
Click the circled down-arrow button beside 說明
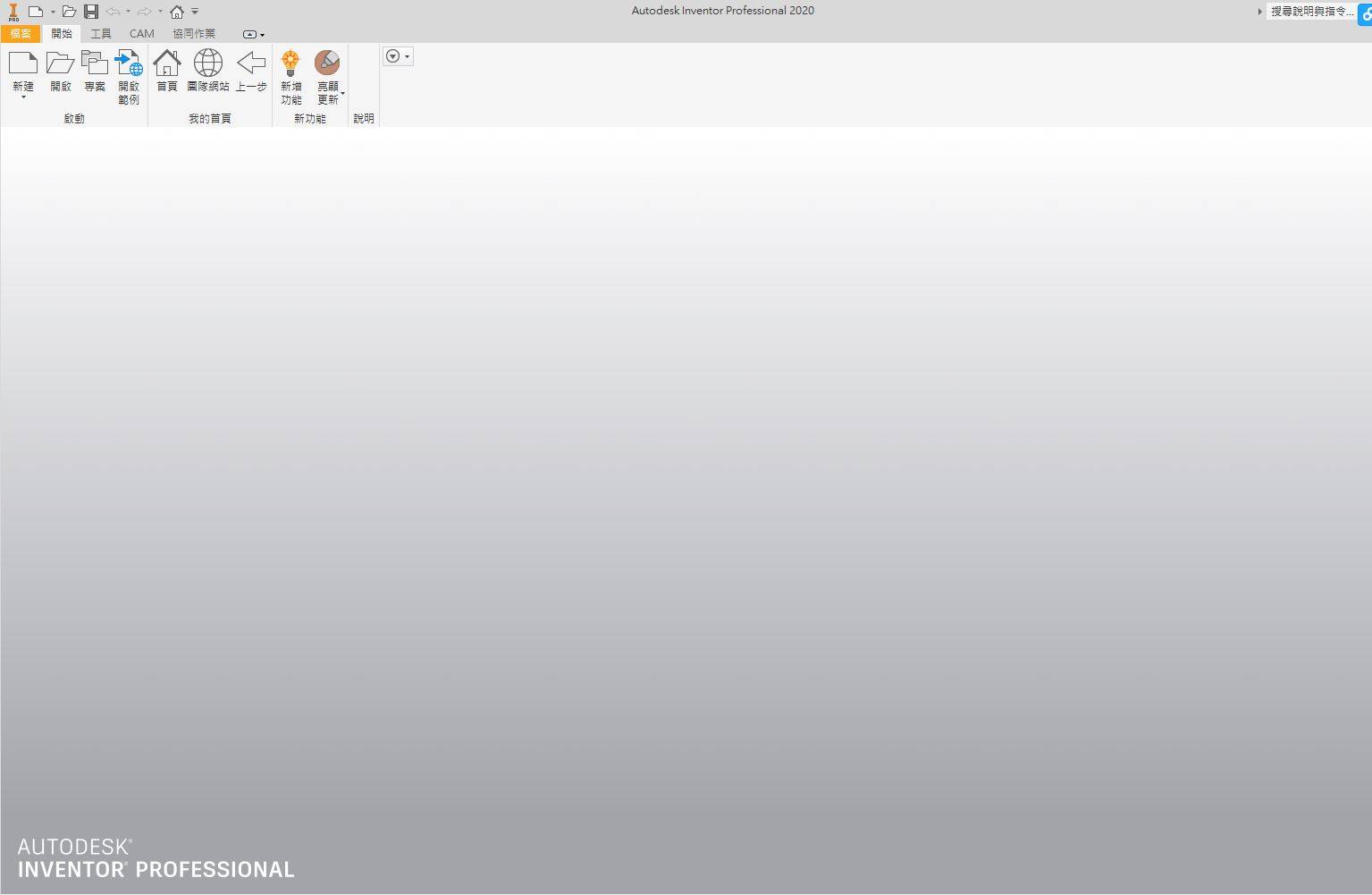tap(392, 56)
